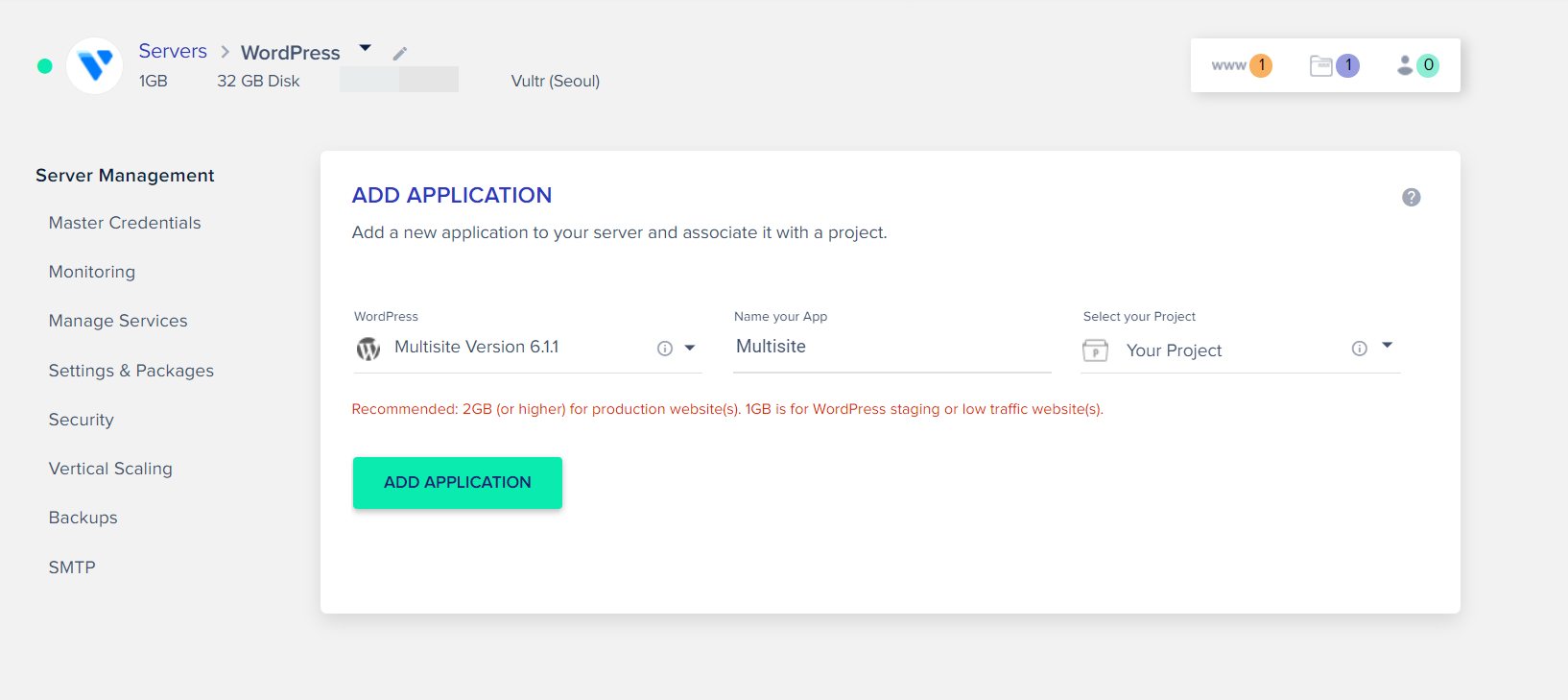This screenshot has width=1568, height=700.
Task: Click the 1GB RAM label
Action: (154, 81)
